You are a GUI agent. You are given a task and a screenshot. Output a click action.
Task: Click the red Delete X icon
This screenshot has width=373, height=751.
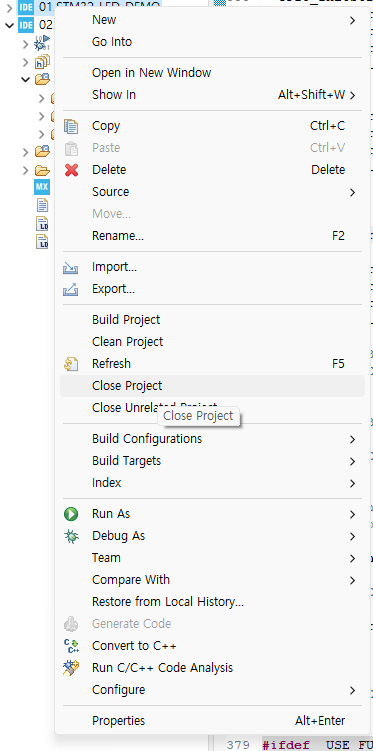71,170
